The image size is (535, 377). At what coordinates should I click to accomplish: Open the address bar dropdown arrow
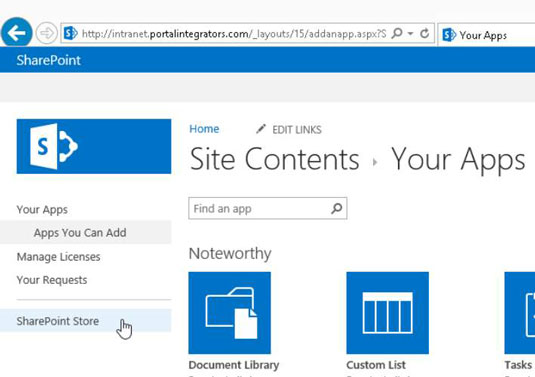click(x=410, y=33)
